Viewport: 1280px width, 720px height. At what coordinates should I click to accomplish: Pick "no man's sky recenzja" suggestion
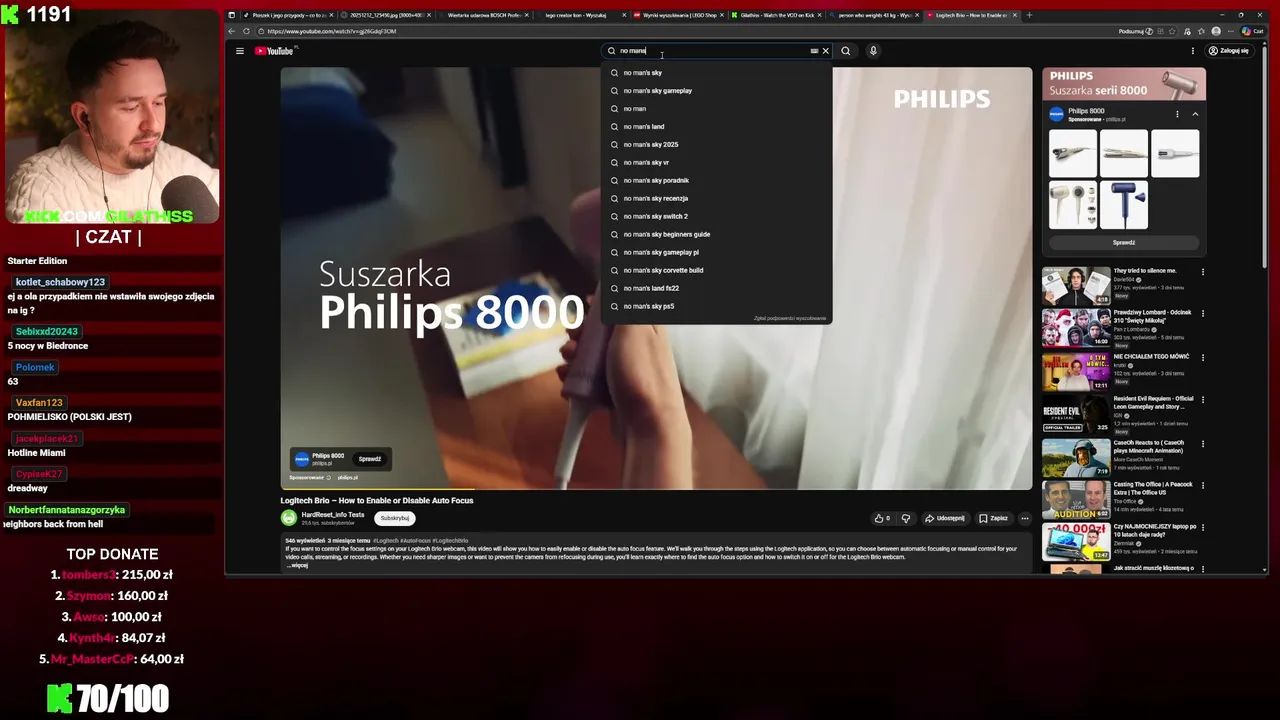[716, 199]
